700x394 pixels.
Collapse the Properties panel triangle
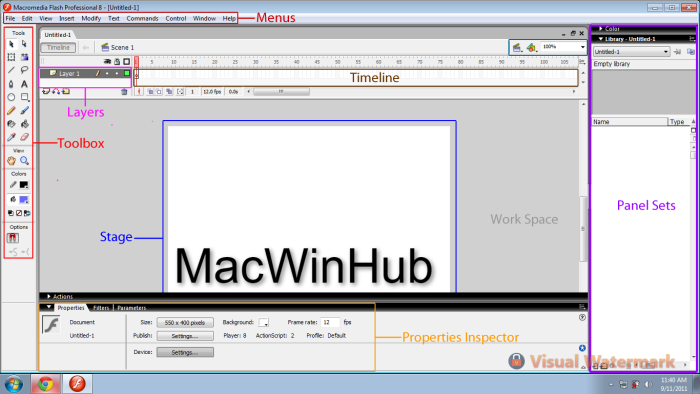tap(49, 307)
